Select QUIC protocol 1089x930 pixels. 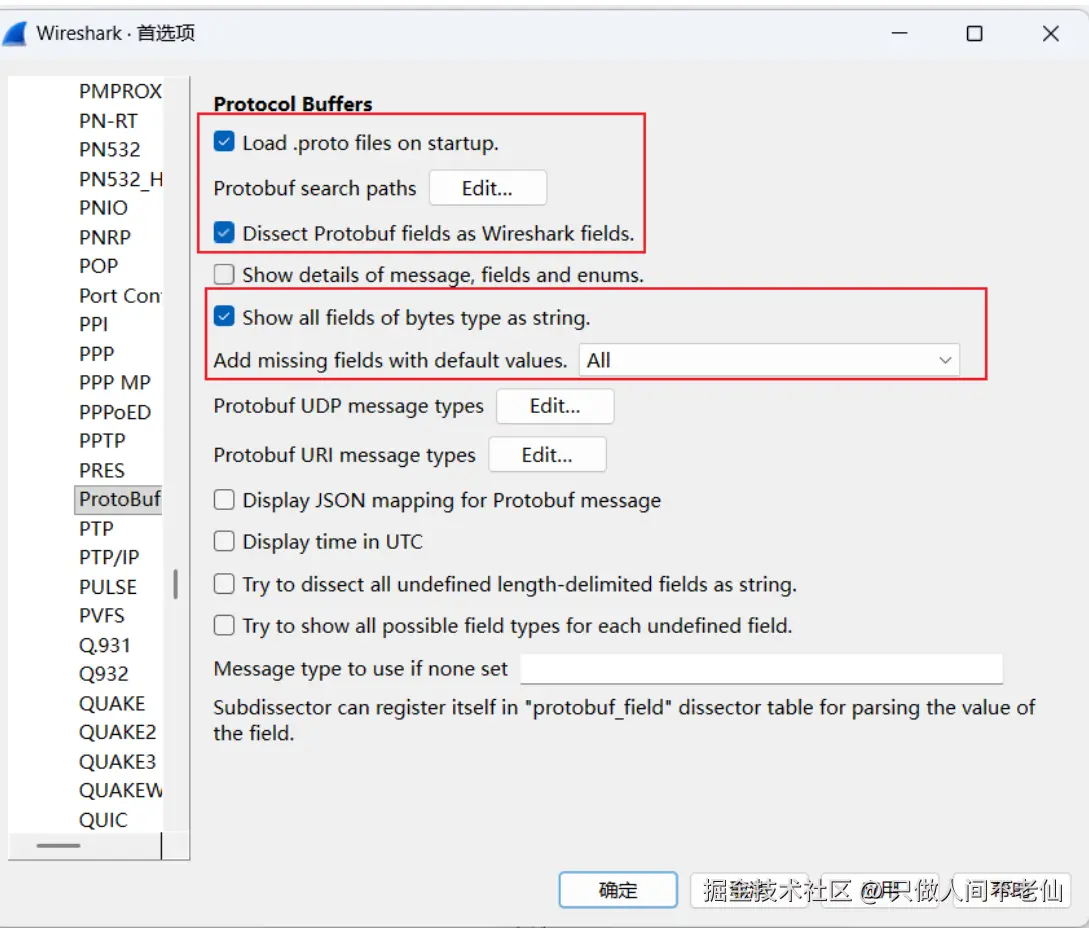103,820
